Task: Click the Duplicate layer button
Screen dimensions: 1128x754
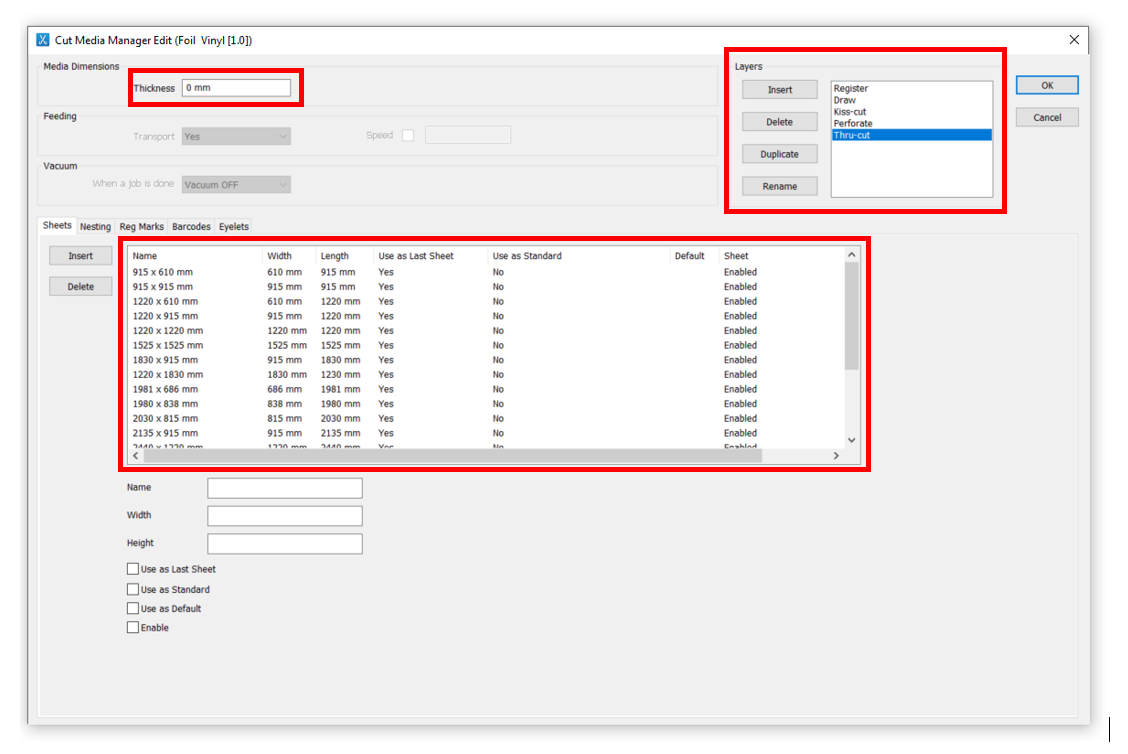Action: click(780, 154)
